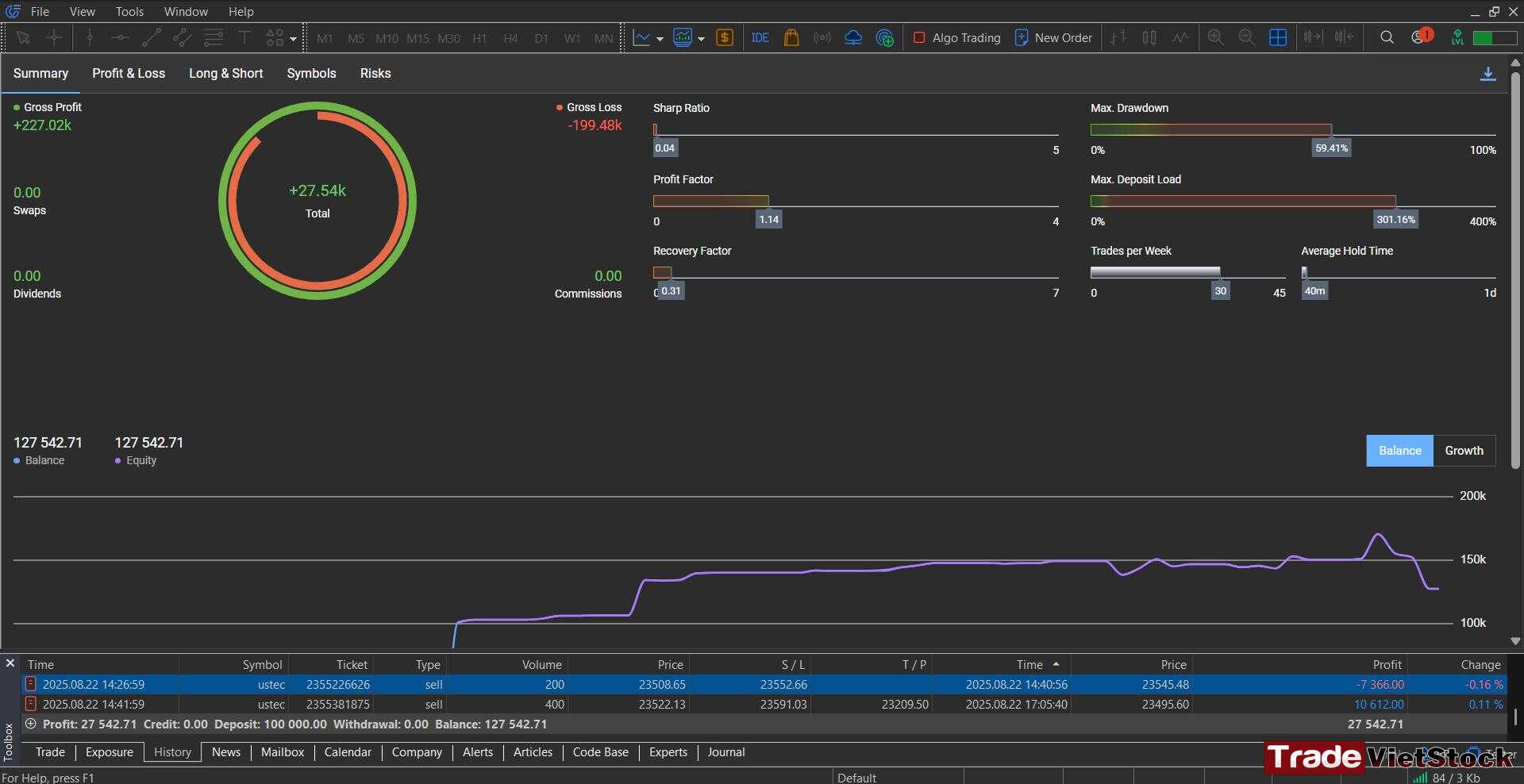Create a New Order
Image resolution: width=1524 pixels, height=784 pixels.
click(x=1053, y=37)
